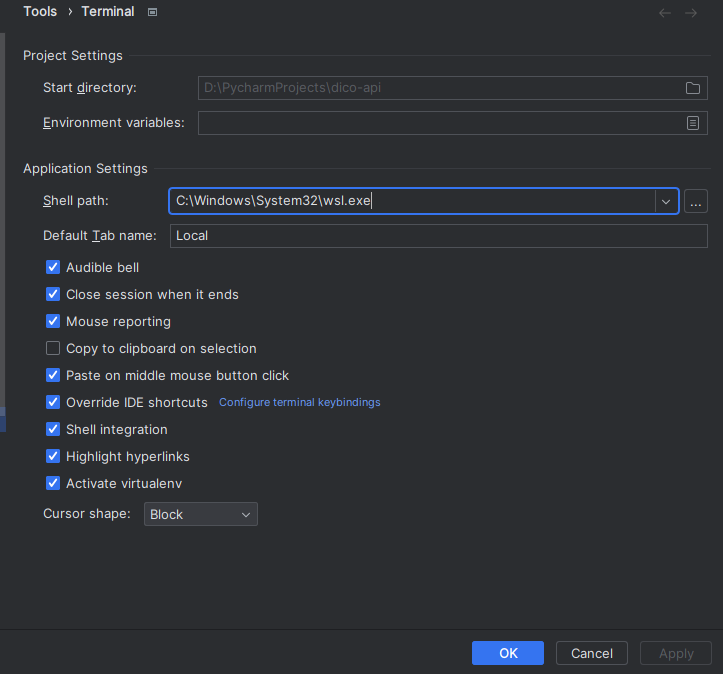This screenshot has width=723, height=674.
Task: Open the environment variables editor icon
Action: (x=692, y=123)
